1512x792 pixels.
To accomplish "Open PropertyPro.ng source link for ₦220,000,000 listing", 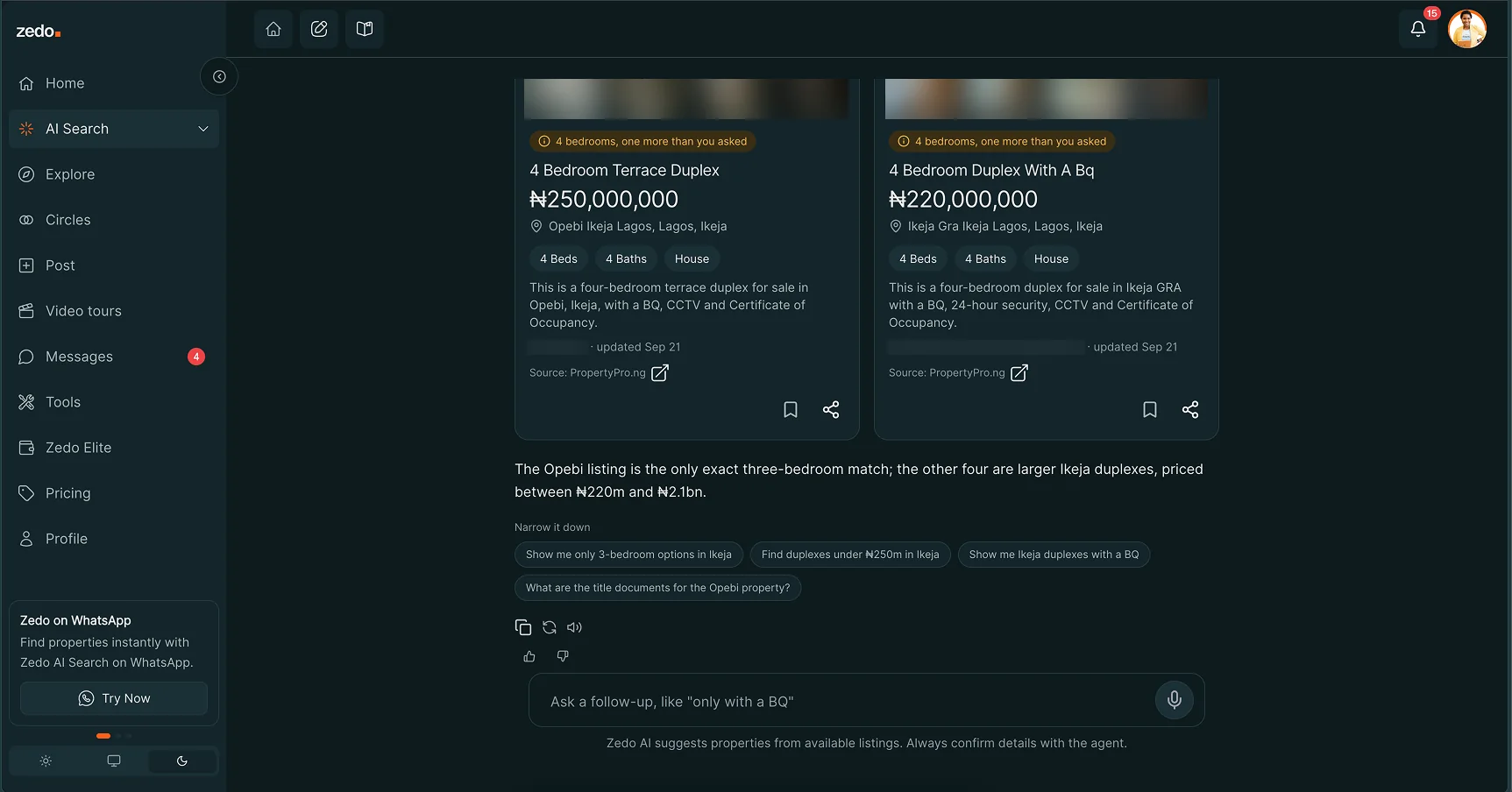I will click(1019, 373).
